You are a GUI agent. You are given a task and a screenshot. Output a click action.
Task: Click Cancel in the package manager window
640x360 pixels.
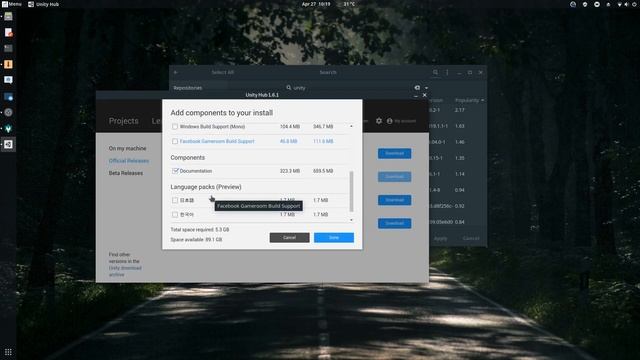point(471,238)
